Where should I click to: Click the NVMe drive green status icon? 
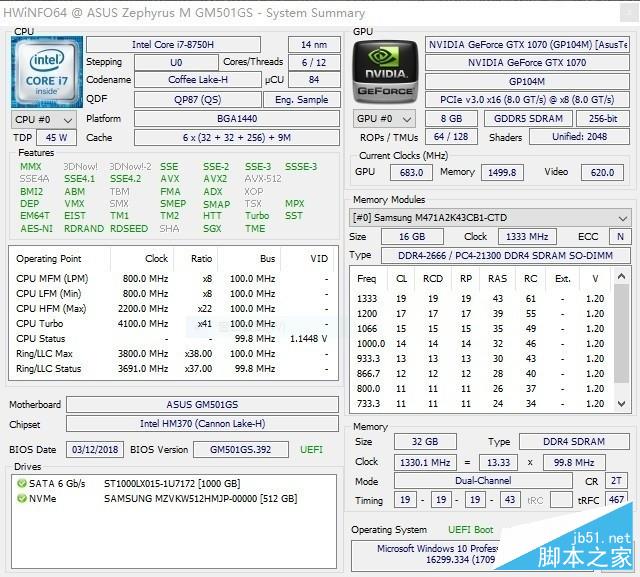pyautogui.click(x=21, y=499)
